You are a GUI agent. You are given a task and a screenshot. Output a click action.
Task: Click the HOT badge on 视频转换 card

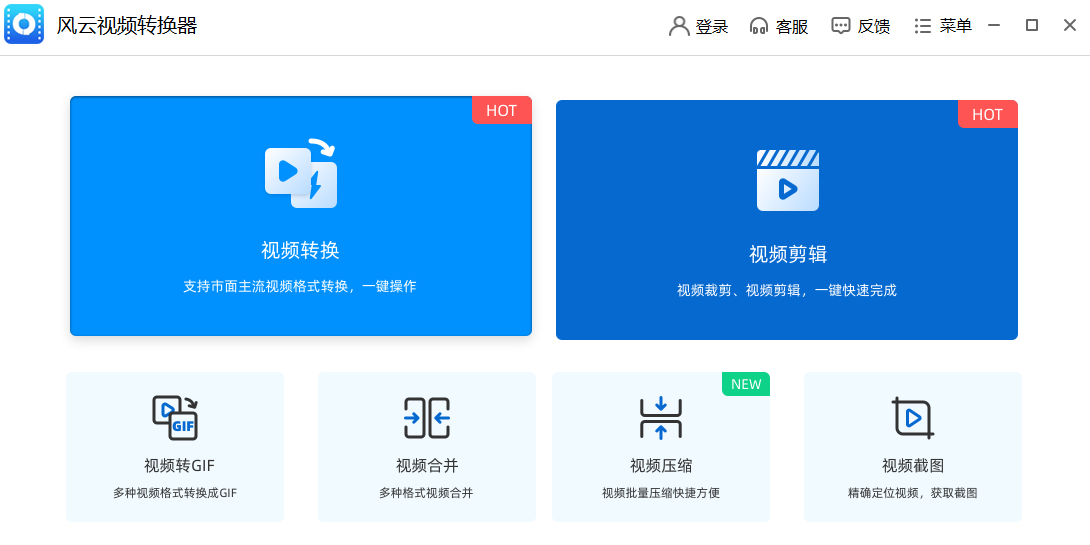pyautogui.click(x=501, y=110)
